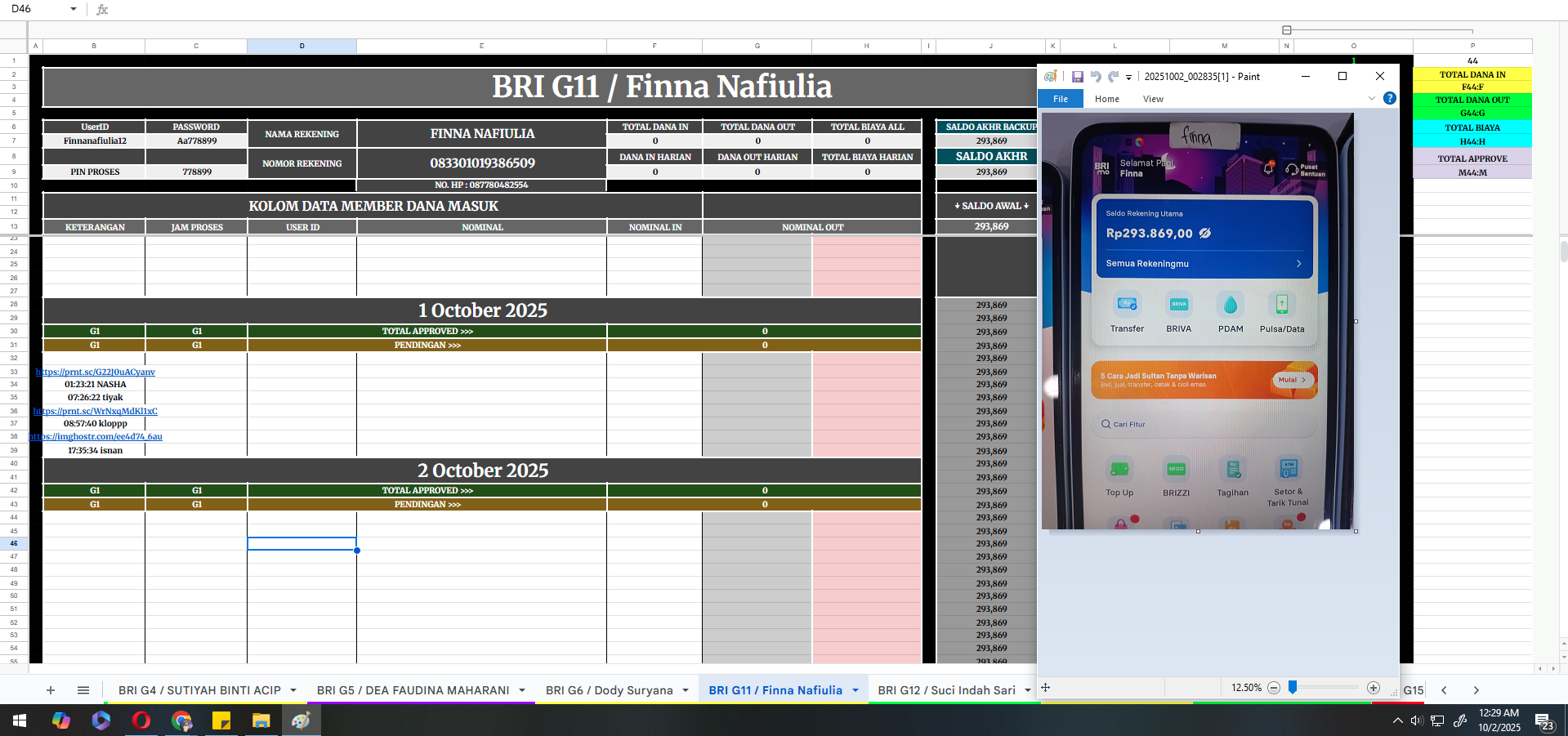Click the zoom out minus button in Paint
1568x736 pixels.
click(1274, 688)
